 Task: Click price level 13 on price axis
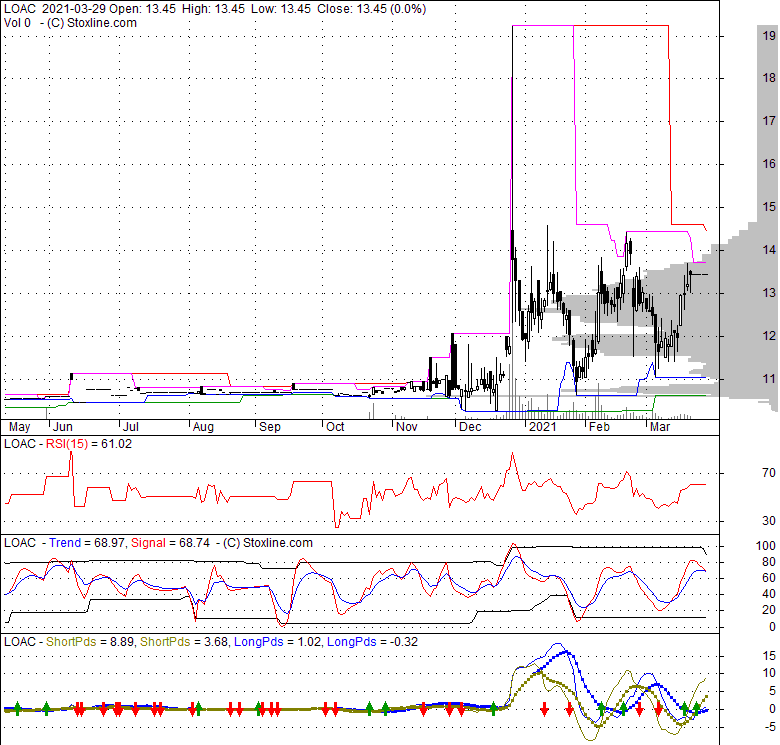click(769, 292)
